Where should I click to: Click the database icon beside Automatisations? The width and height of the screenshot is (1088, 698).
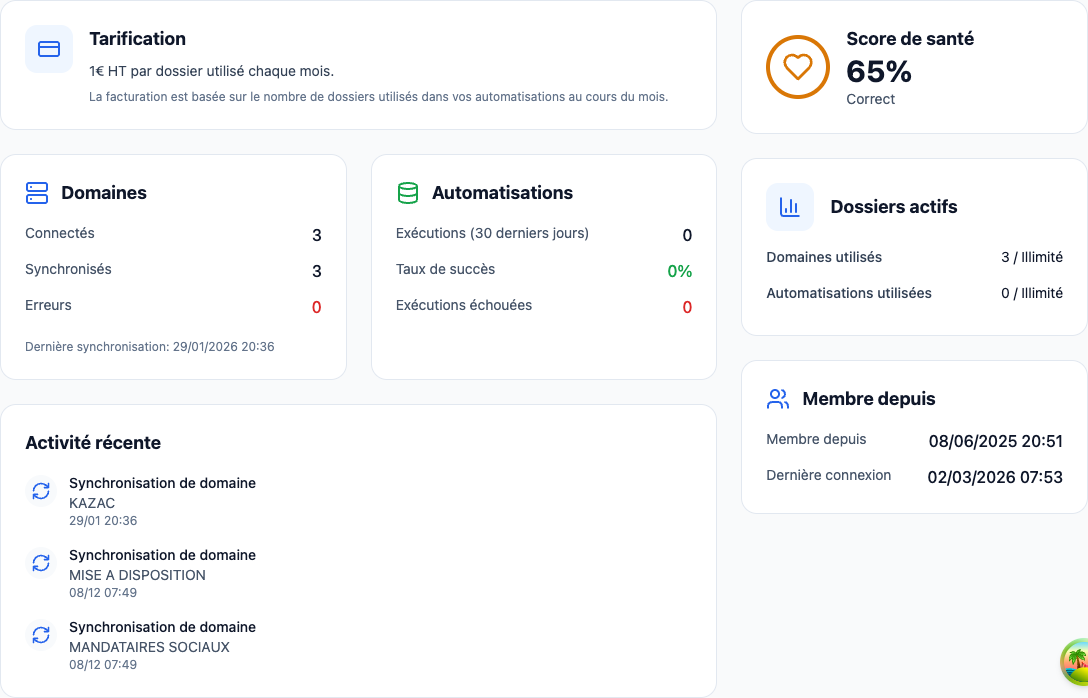coord(406,193)
